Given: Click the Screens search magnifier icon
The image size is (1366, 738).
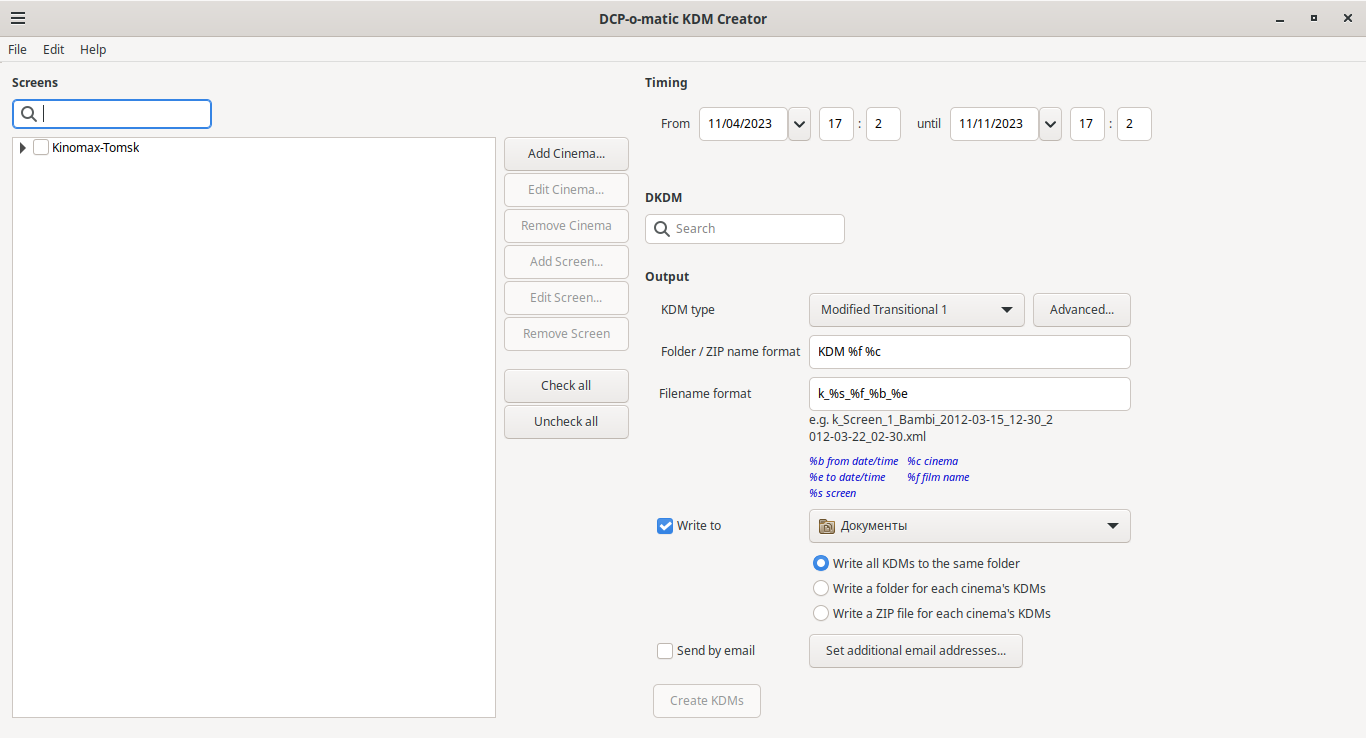Looking at the screenshot, I should pos(29,114).
